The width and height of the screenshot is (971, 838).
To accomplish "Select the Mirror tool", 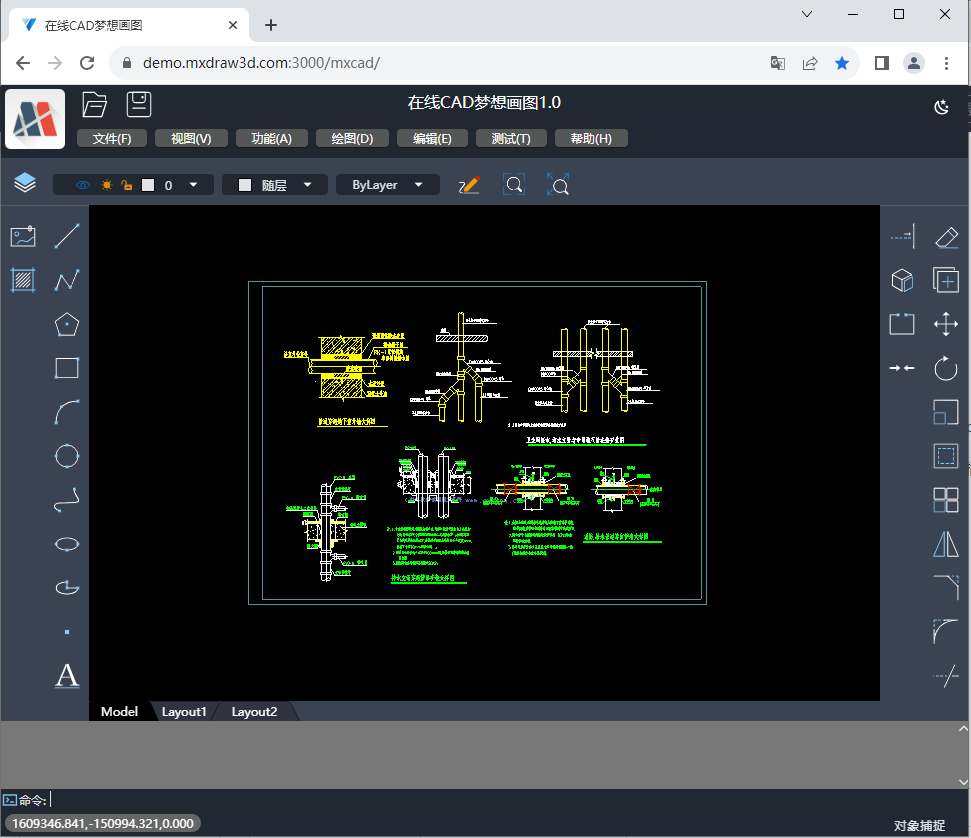I will (x=945, y=543).
